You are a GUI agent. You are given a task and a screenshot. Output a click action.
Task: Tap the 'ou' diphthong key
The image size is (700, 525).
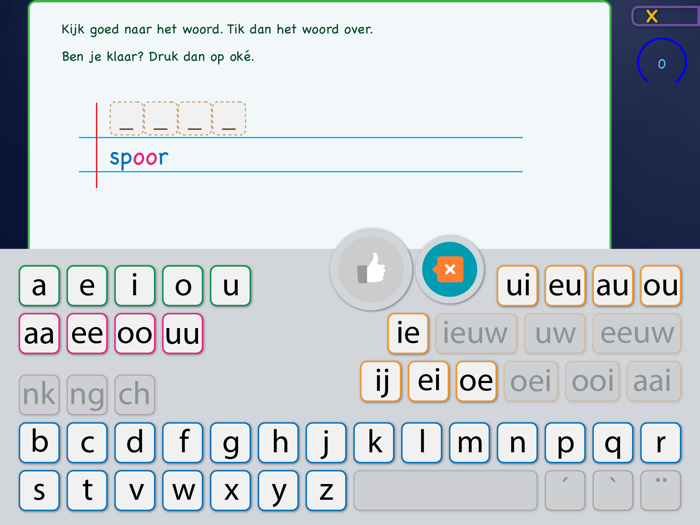point(661,286)
